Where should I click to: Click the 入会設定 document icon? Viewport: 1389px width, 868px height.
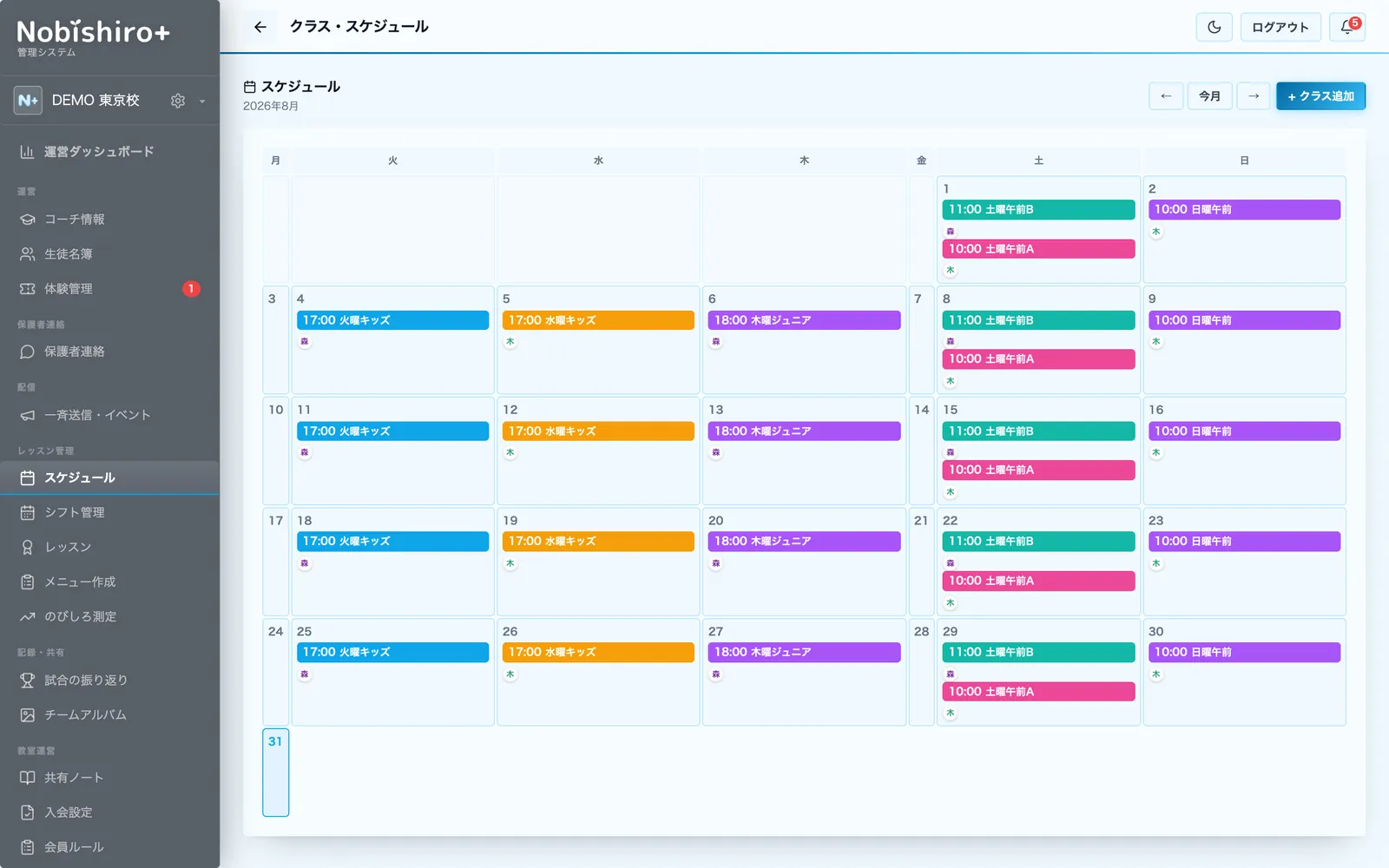(x=28, y=812)
